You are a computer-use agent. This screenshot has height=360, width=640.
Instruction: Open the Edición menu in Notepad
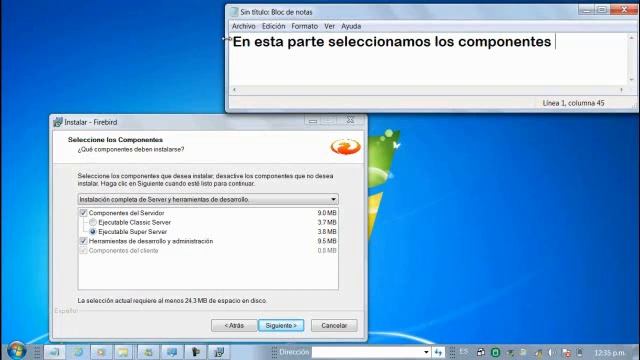click(273, 26)
